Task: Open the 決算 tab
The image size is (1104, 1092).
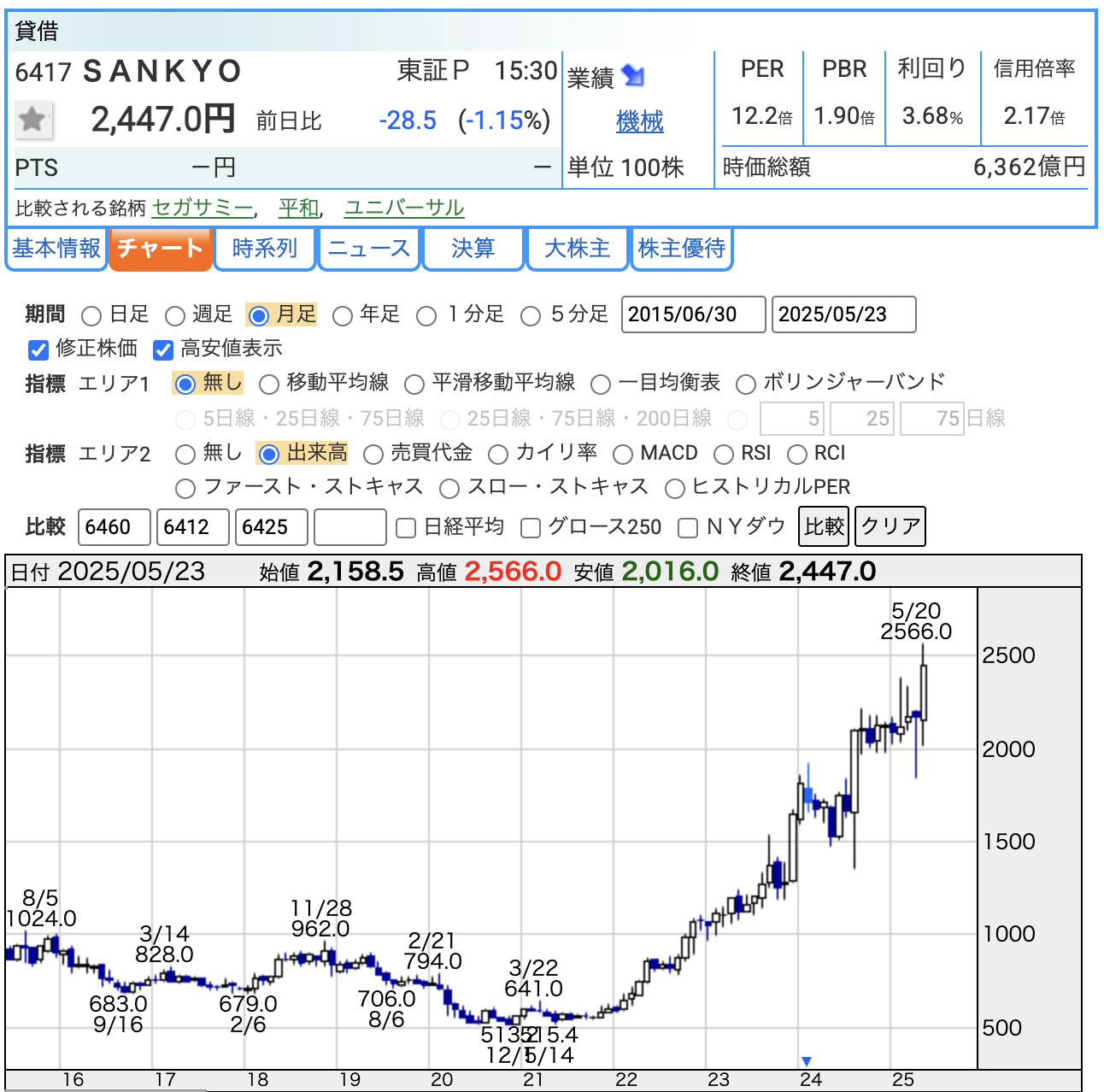Action: [473, 249]
